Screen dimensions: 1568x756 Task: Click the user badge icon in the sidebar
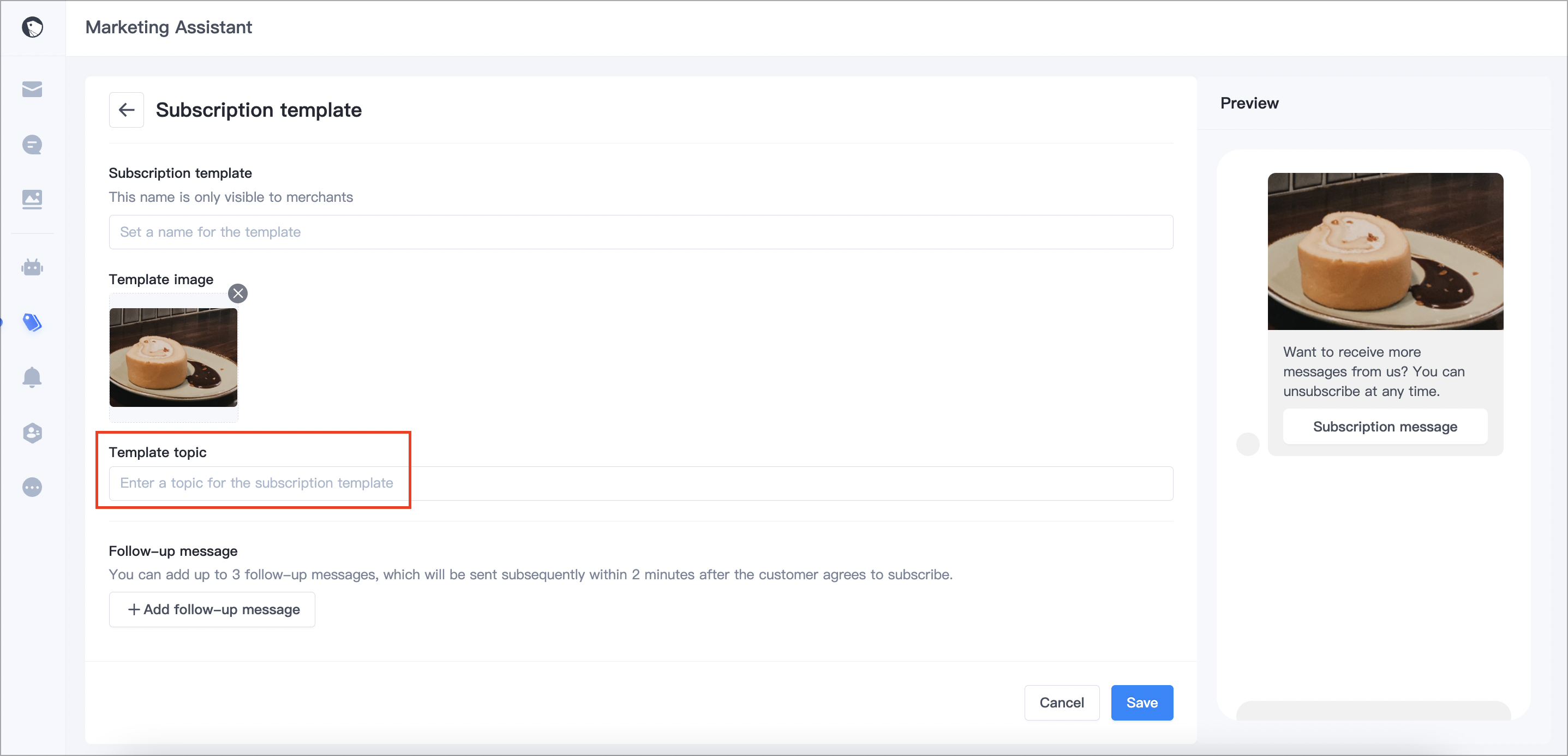click(x=32, y=433)
